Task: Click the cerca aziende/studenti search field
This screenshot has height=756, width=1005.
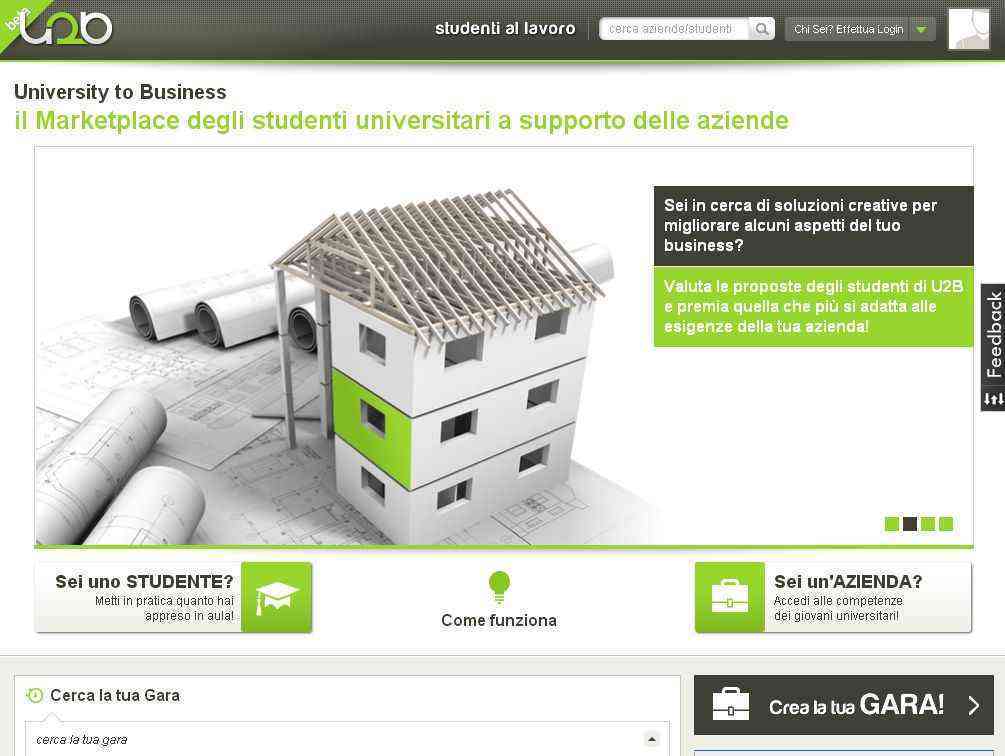Action: coord(674,29)
